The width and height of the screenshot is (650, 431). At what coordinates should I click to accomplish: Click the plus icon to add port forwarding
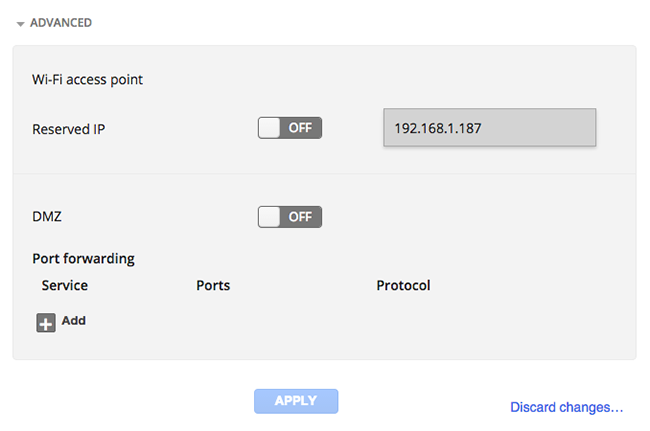tap(46, 323)
